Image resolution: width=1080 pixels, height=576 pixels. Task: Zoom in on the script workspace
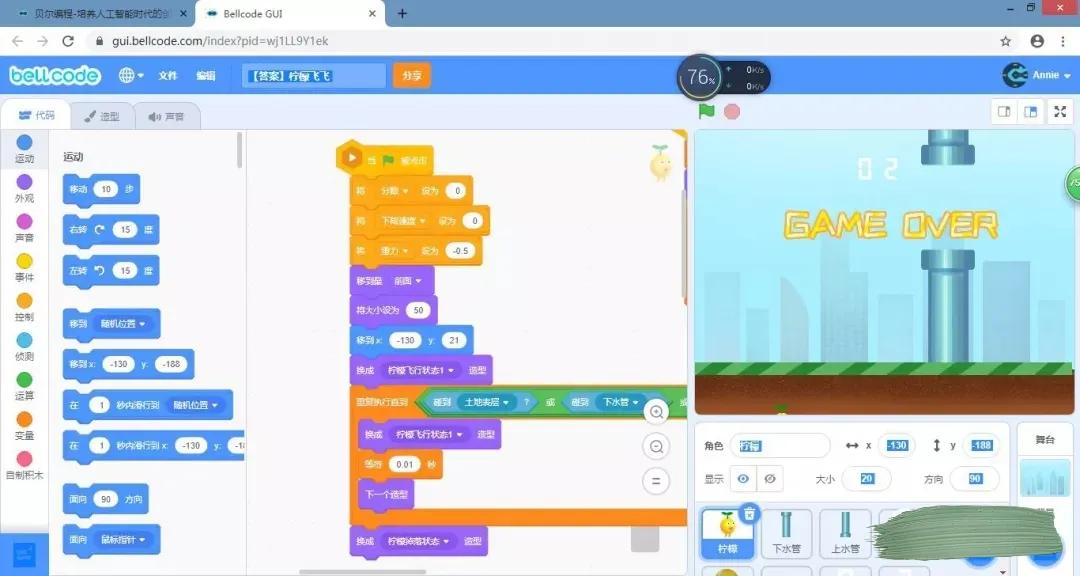[656, 412]
